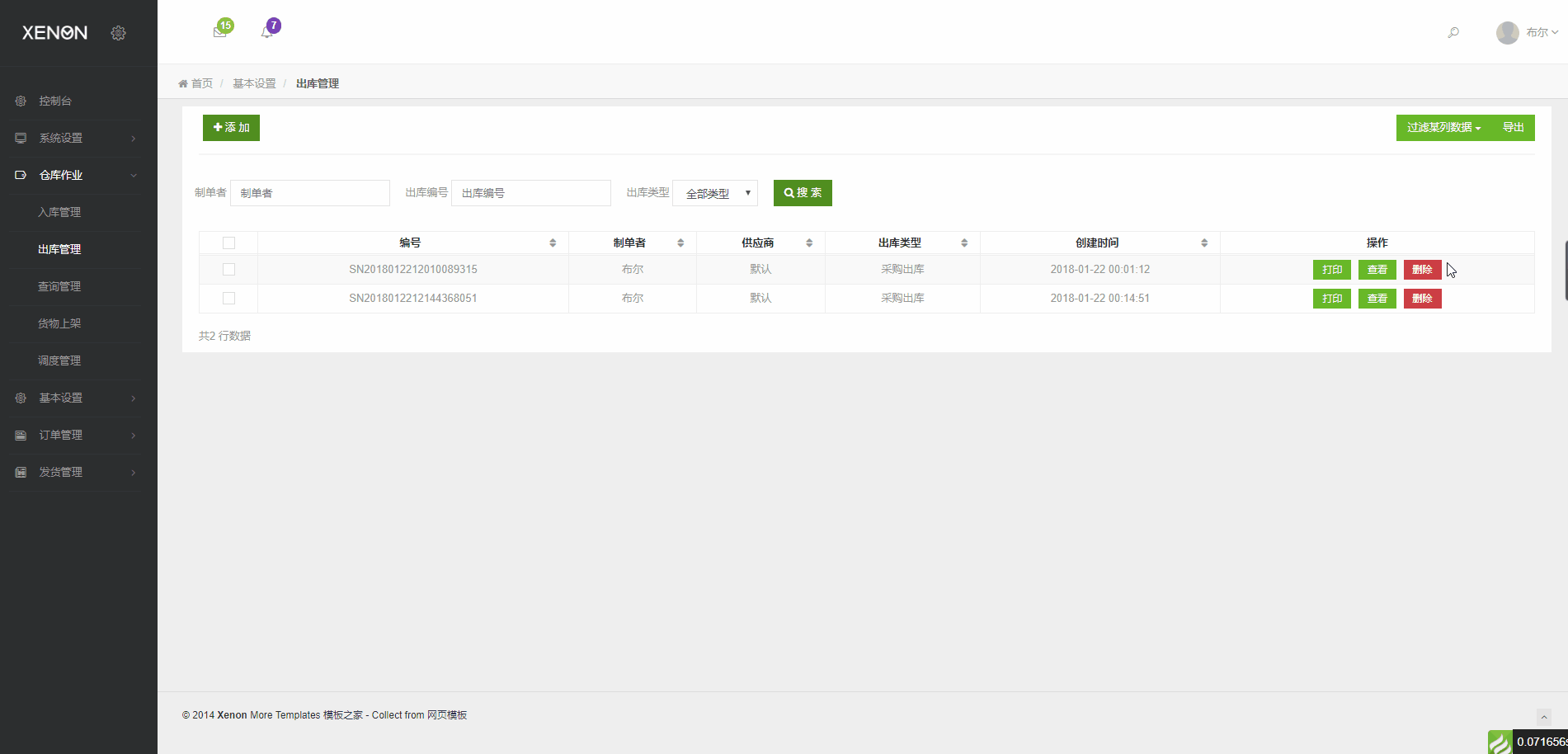Click scroll-to-top arrow in footer
Viewport: 1568px width, 754px height.
1544,717
